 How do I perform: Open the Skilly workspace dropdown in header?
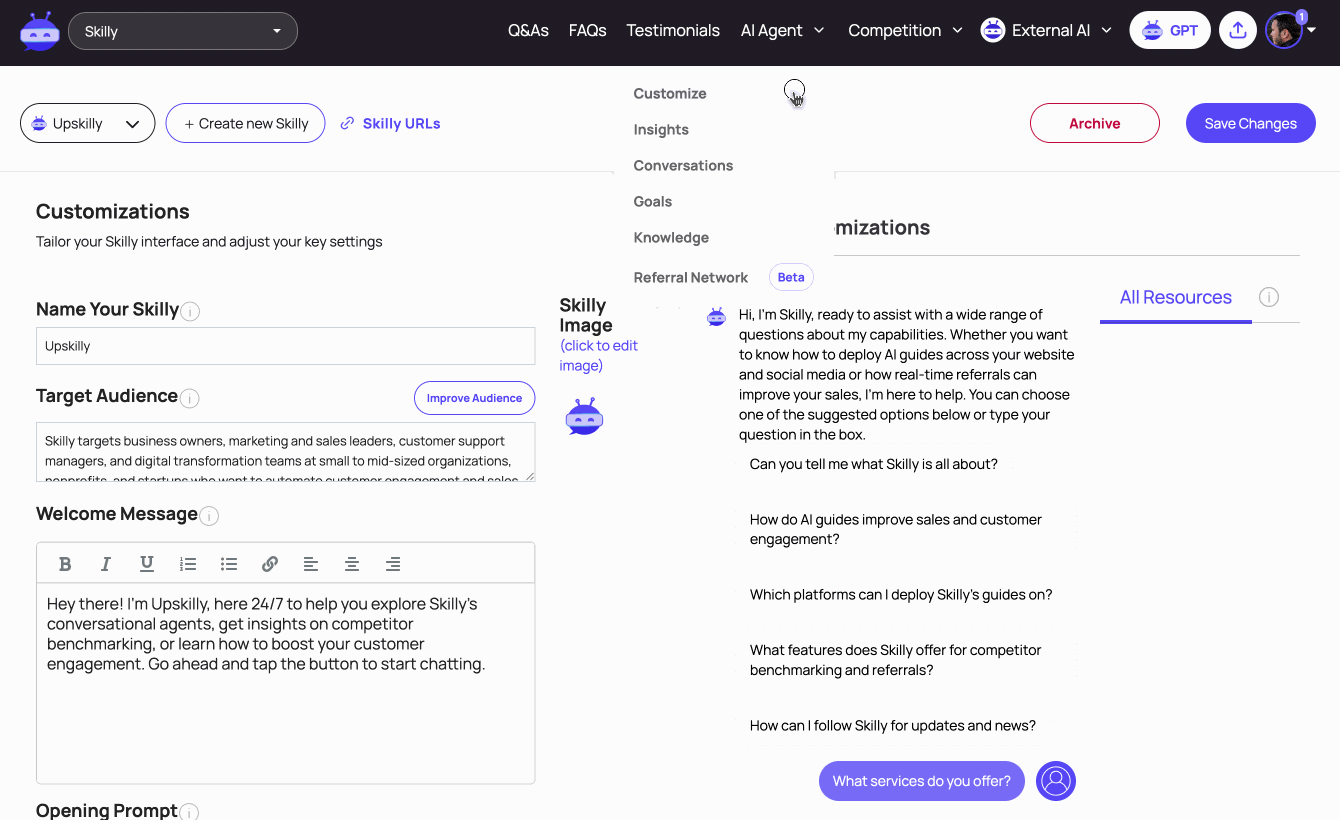(x=183, y=31)
